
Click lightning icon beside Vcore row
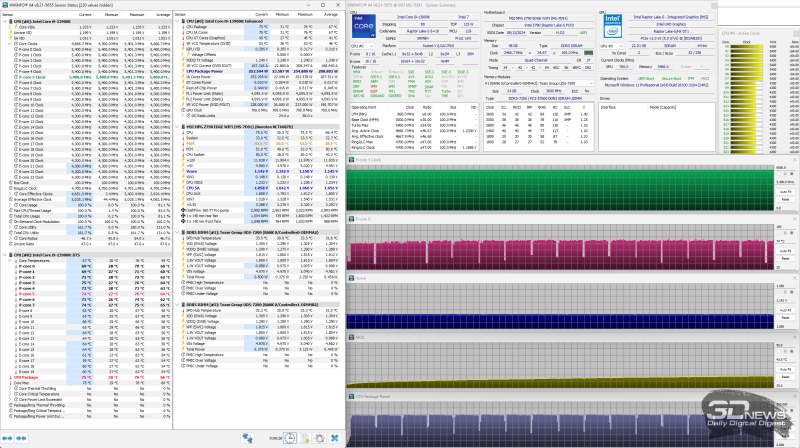tap(184, 171)
